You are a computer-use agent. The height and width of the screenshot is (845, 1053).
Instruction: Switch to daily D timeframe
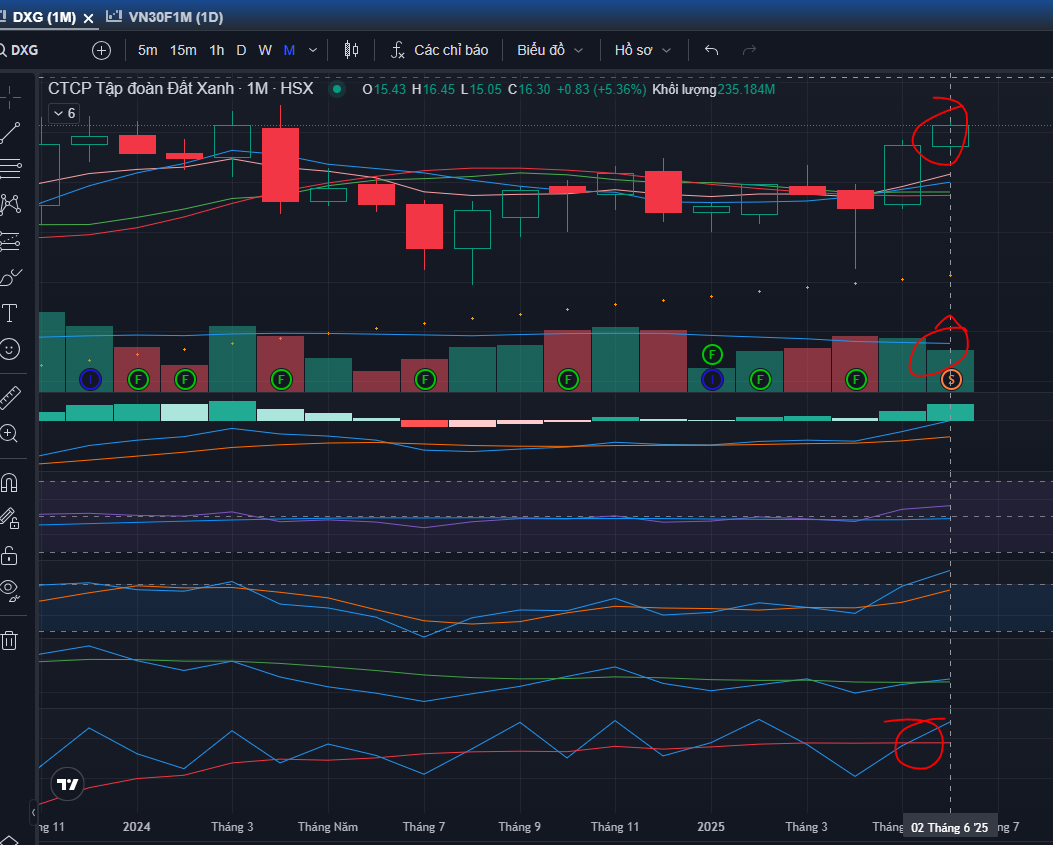click(242, 50)
